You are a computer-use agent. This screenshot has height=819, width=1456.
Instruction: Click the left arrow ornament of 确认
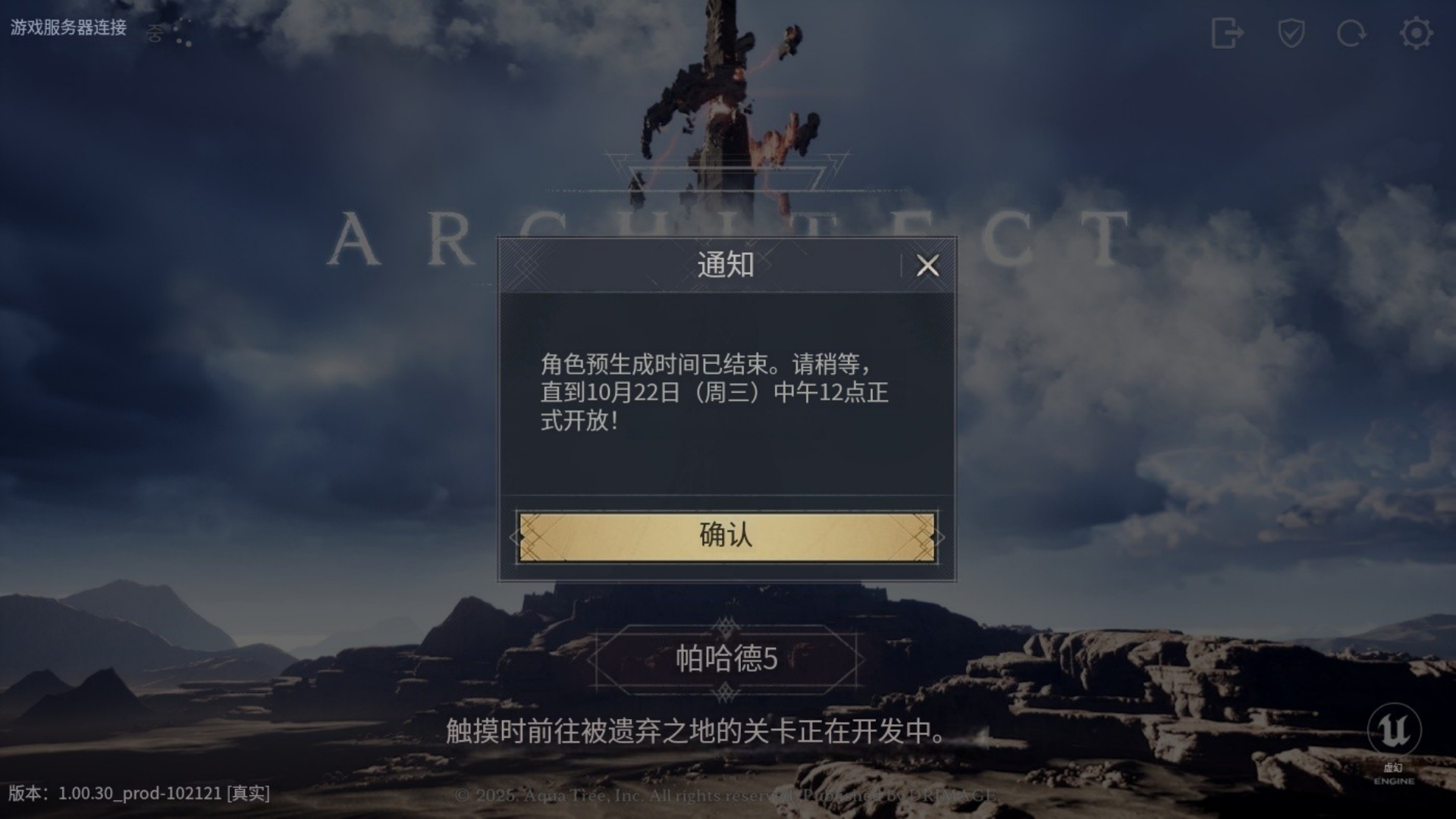[516, 537]
